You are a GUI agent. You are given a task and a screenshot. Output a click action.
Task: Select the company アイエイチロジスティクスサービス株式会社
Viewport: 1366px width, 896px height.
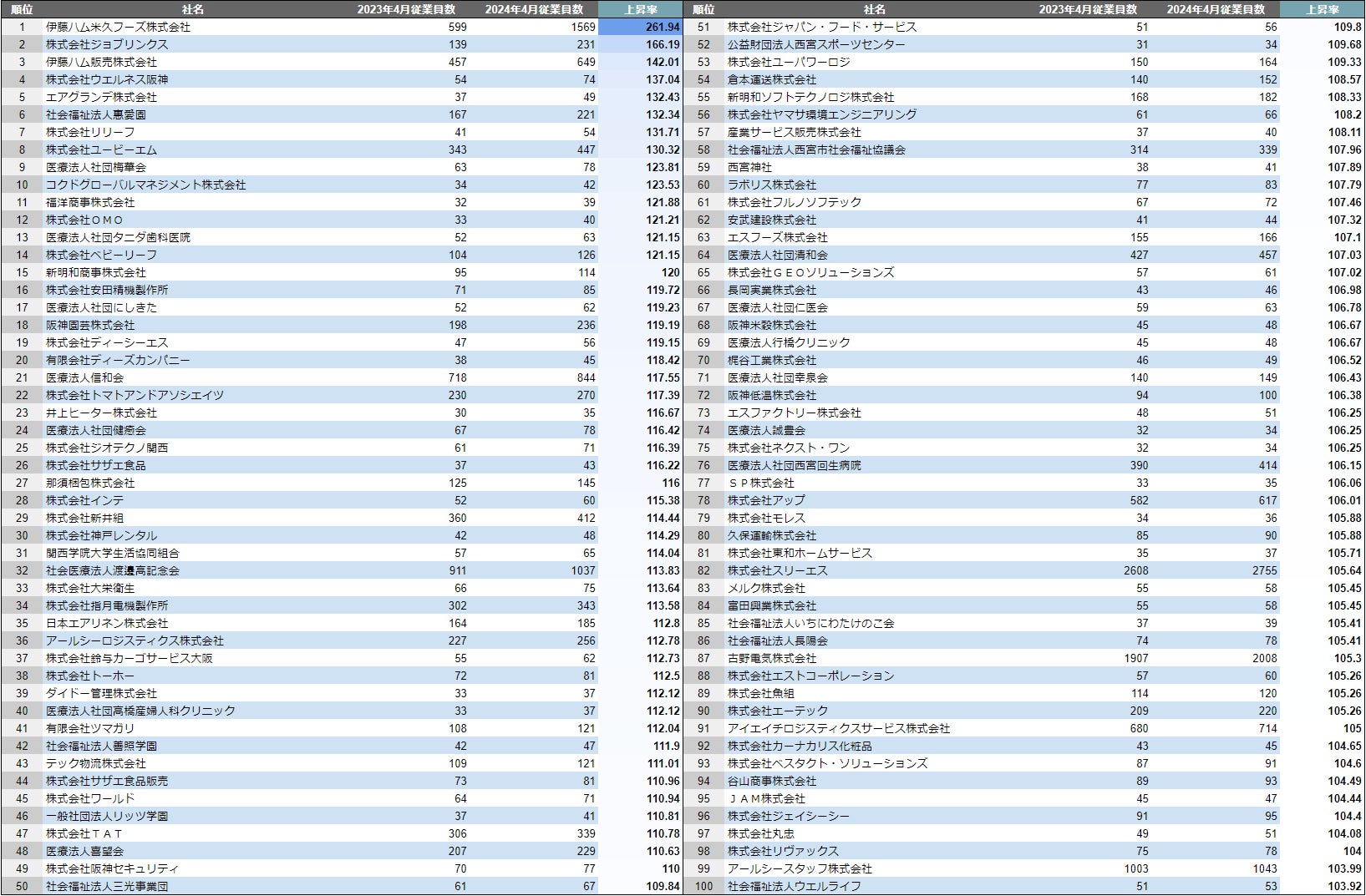[839, 728]
